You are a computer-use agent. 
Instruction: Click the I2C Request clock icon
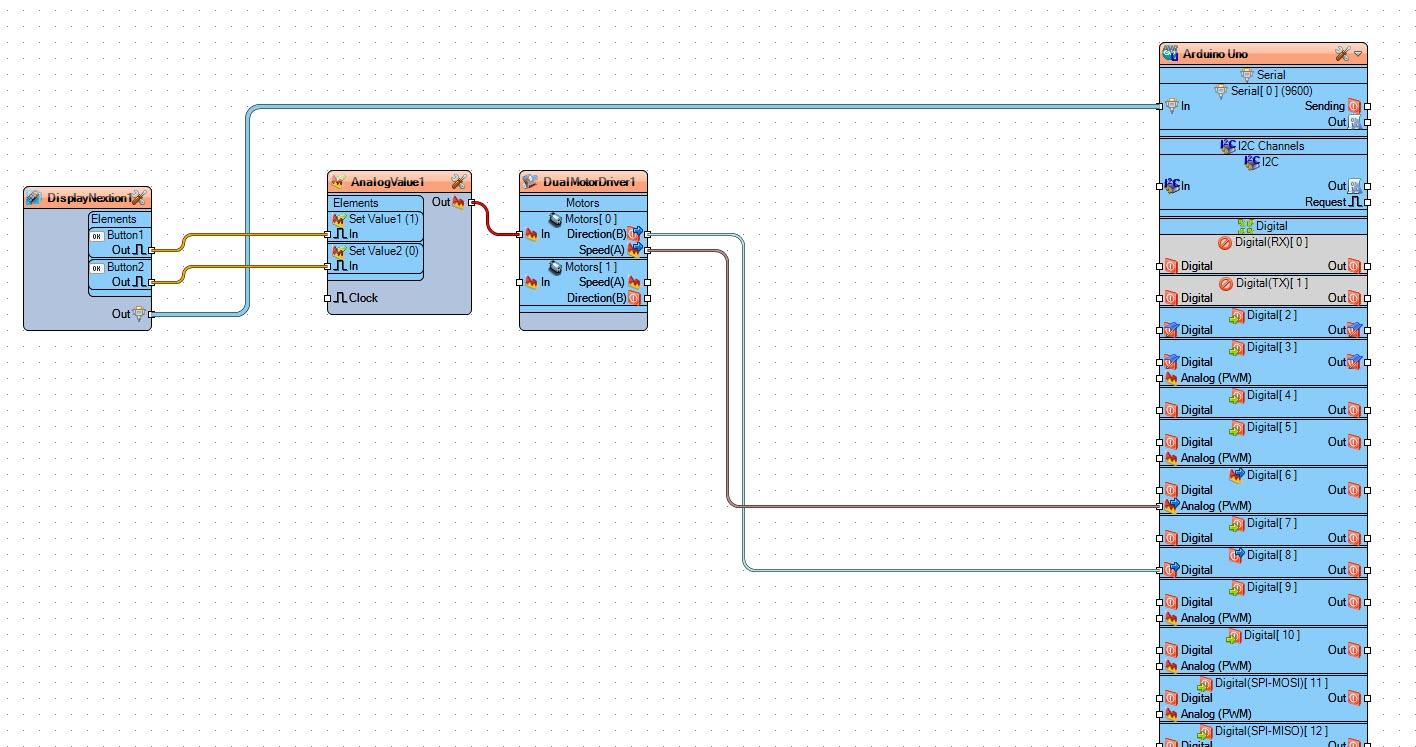pos(1356,202)
